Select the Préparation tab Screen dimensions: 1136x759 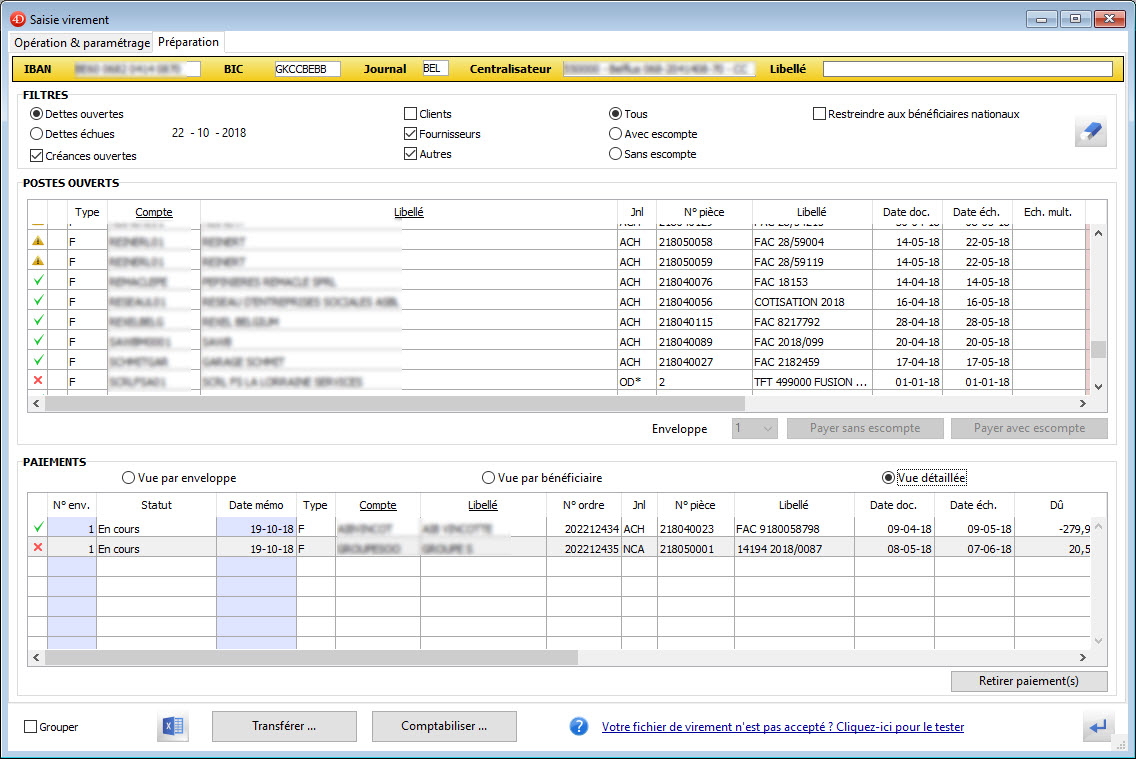pyautogui.click(x=188, y=42)
